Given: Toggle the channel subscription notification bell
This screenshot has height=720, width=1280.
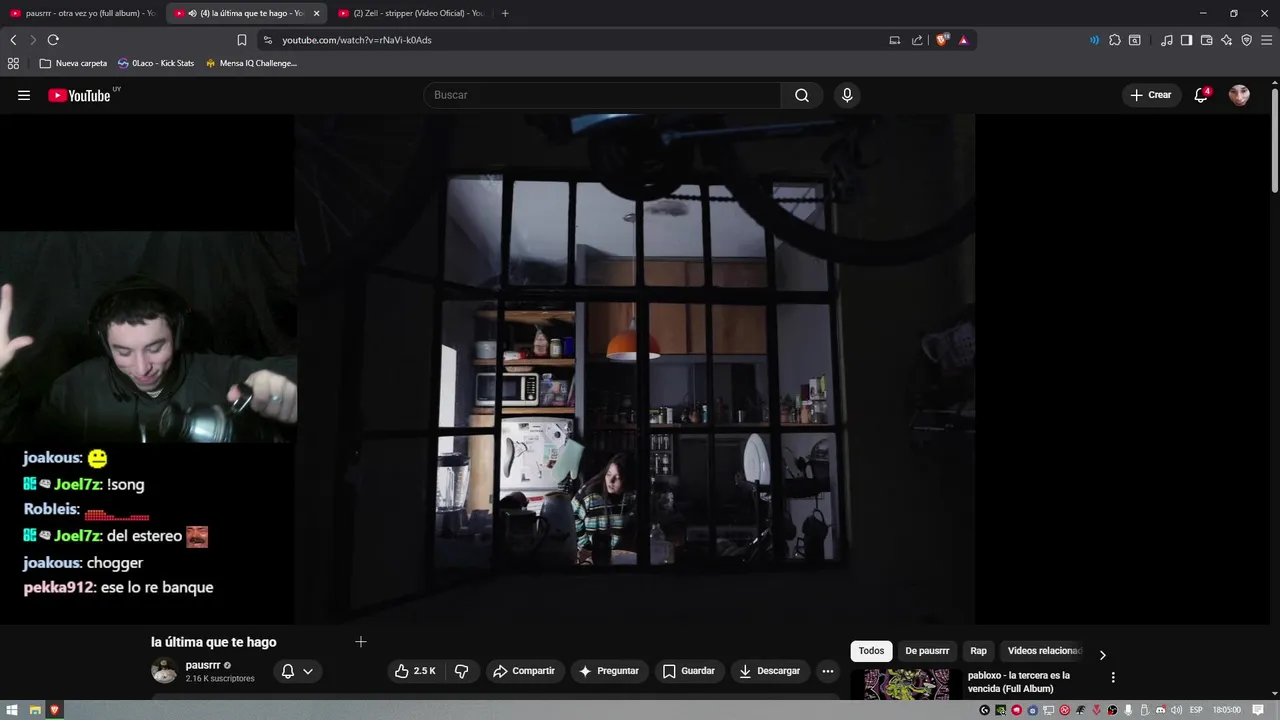Looking at the screenshot, I should tap(288, 671).
